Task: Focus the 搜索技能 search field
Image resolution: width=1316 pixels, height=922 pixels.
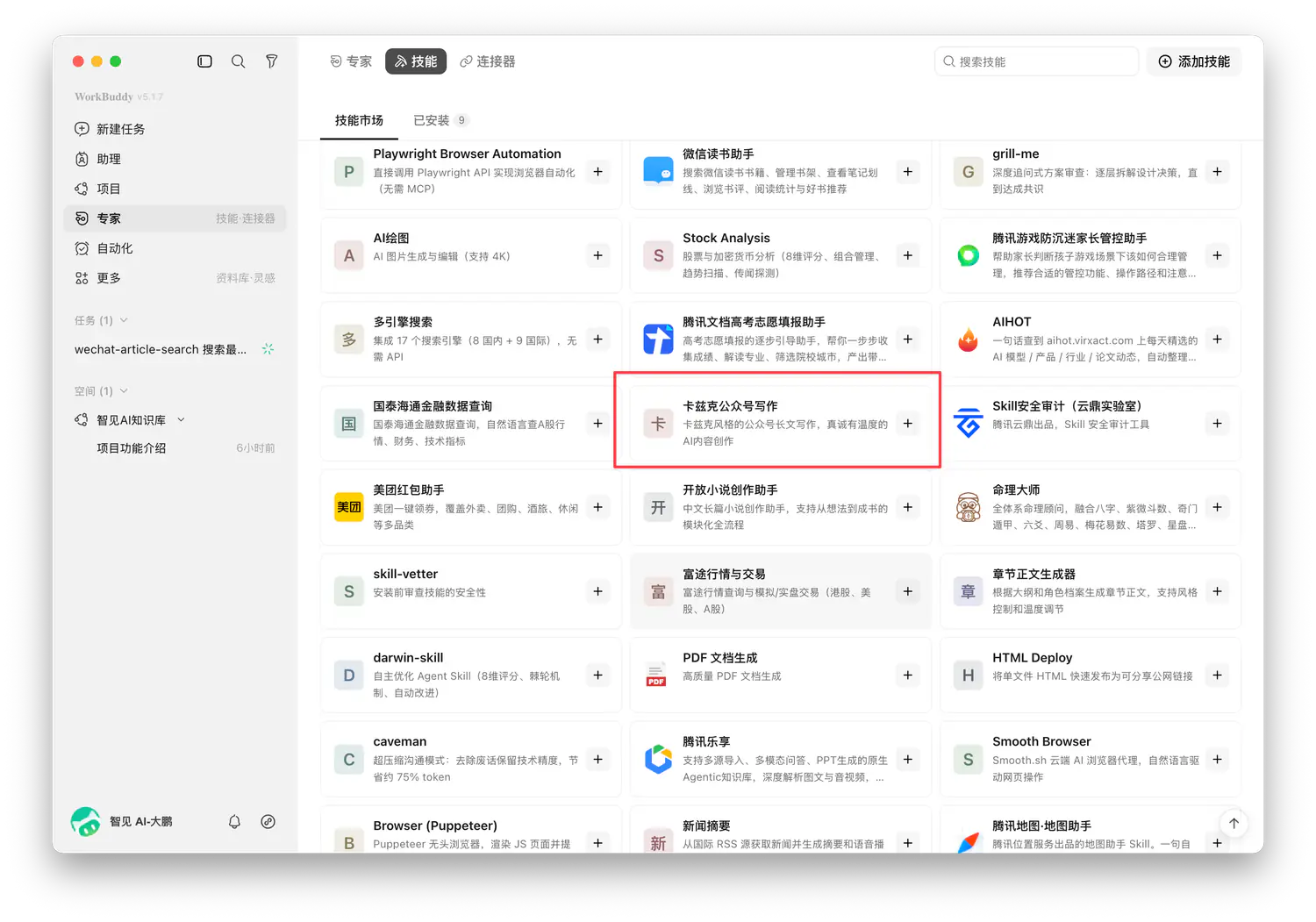Action: 1036,61
